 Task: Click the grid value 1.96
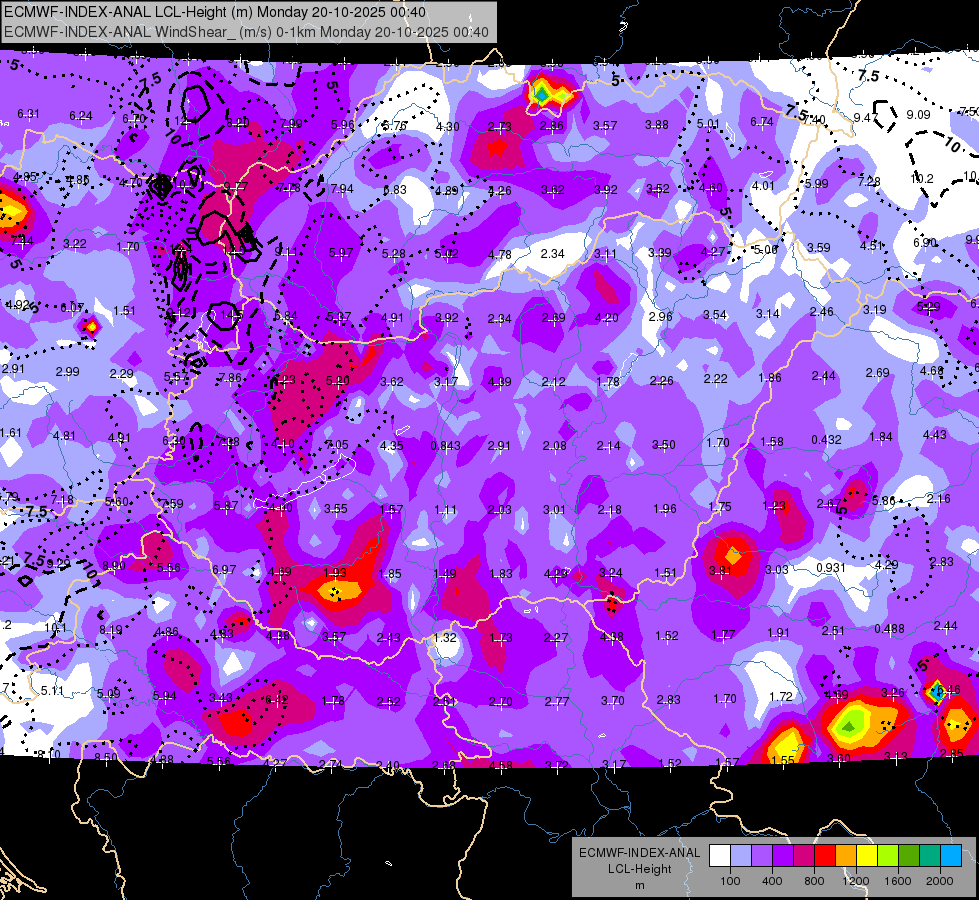(x=664, y=509)
